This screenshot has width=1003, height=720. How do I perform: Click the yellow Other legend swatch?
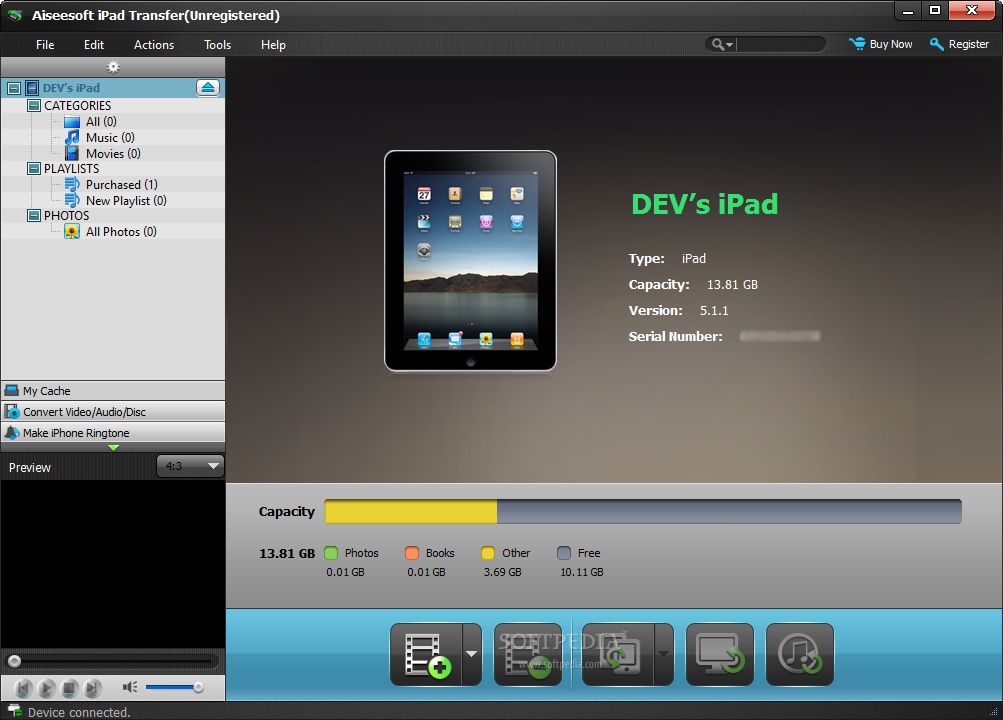(x=488, y=552)
